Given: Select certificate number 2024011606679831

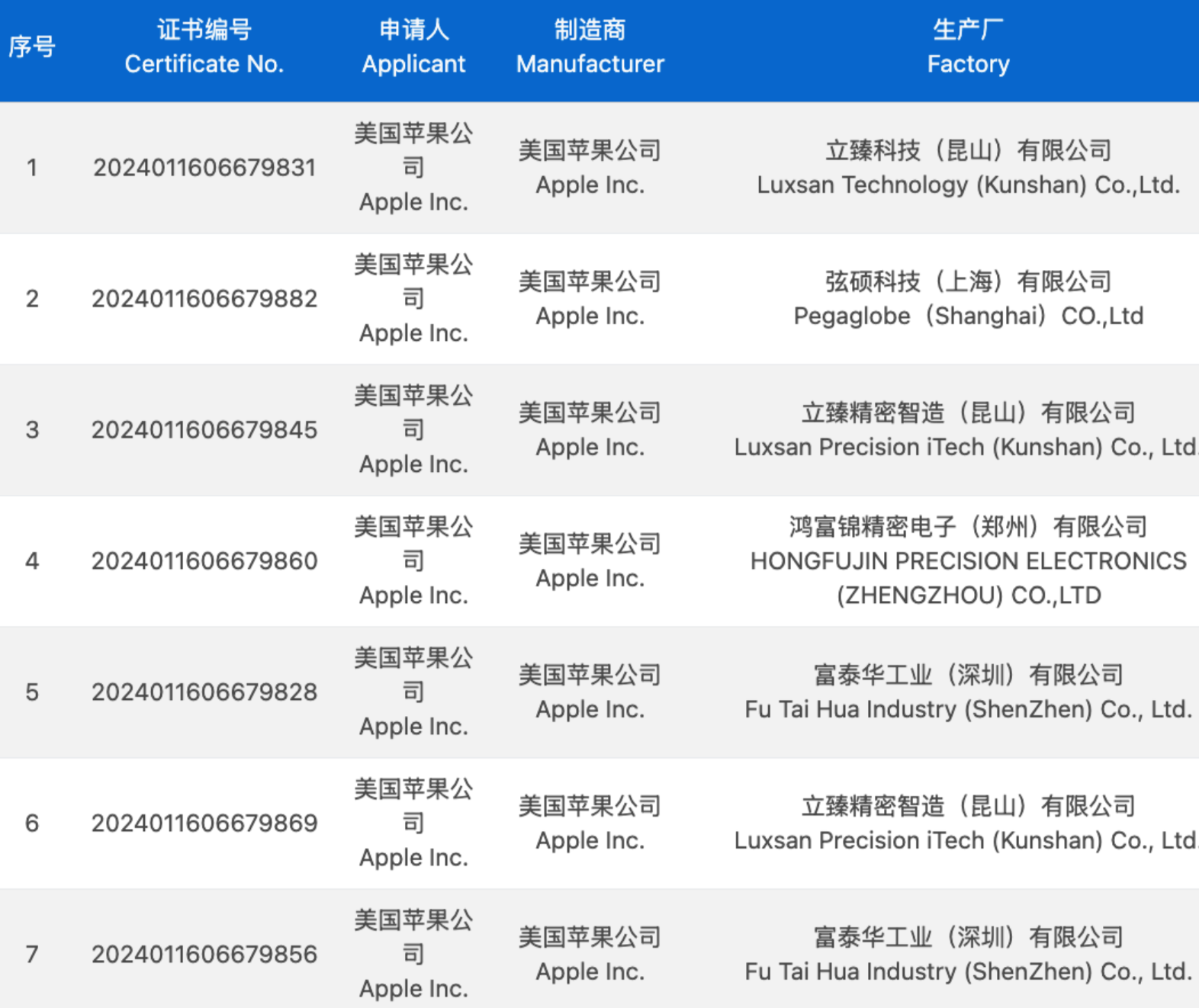Looking at the screenshot, I should coord(204,168).
